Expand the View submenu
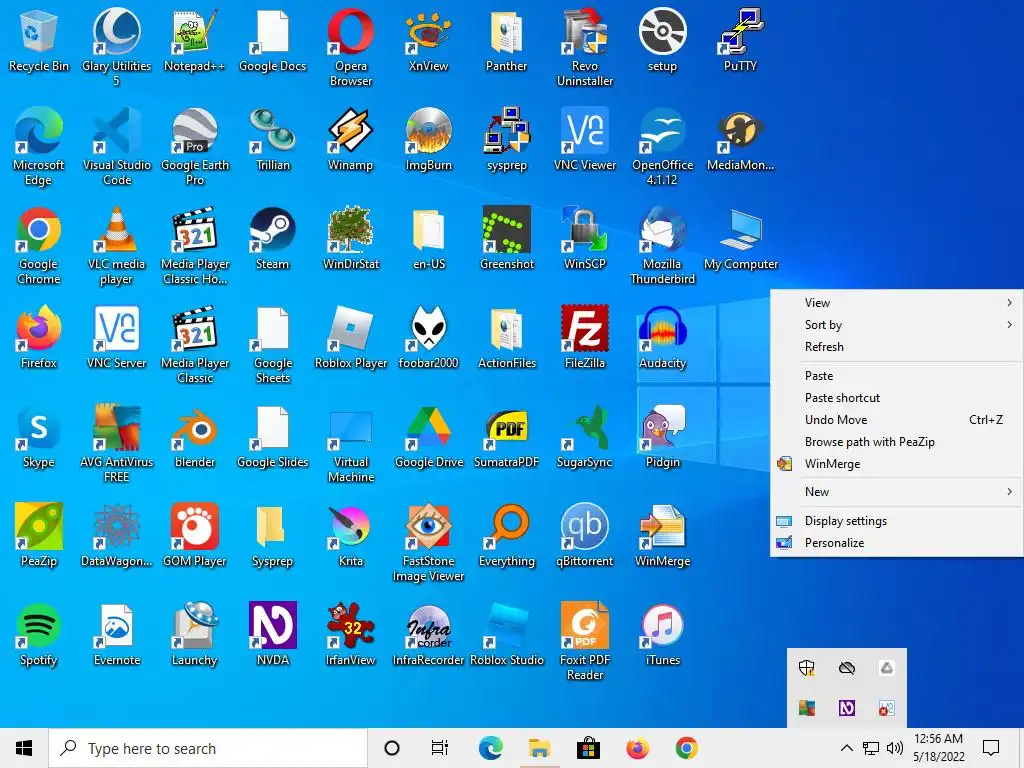Screen dimensions: 1024x768 click(x=897, y=302)
